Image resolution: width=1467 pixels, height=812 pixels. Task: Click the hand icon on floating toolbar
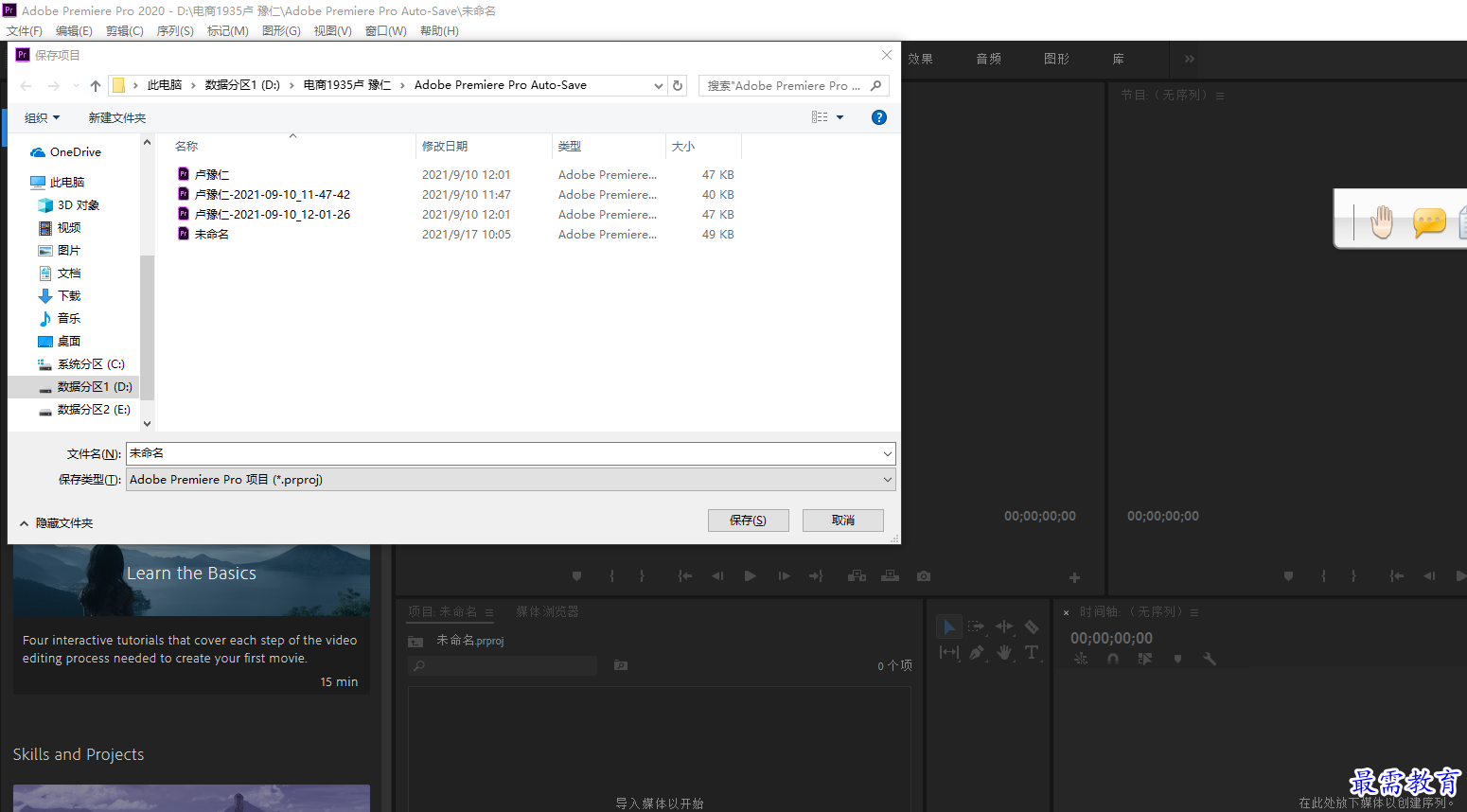(x=1382, y=222)
